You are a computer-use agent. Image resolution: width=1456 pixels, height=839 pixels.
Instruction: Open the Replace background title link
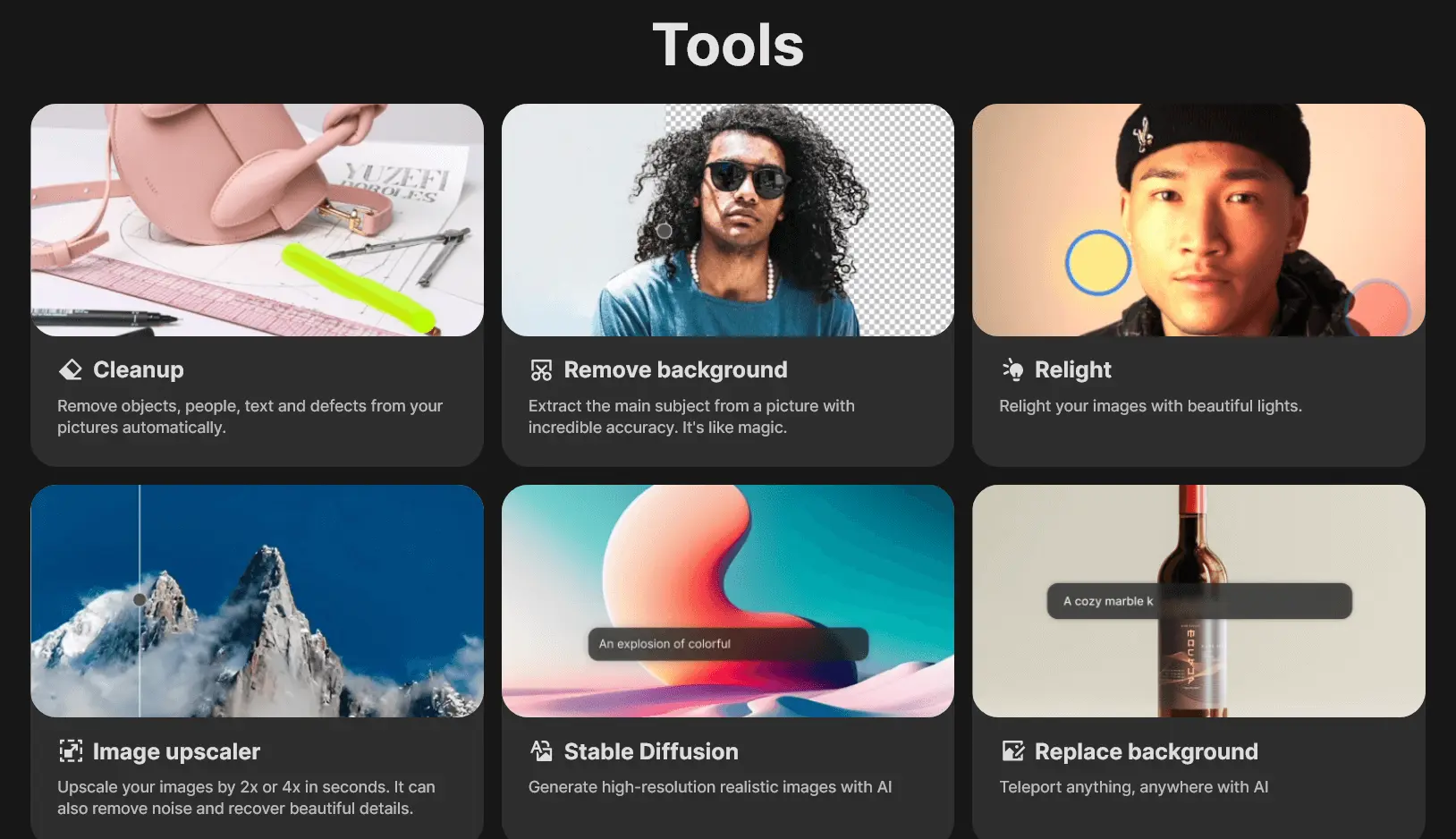(1146, 751)
